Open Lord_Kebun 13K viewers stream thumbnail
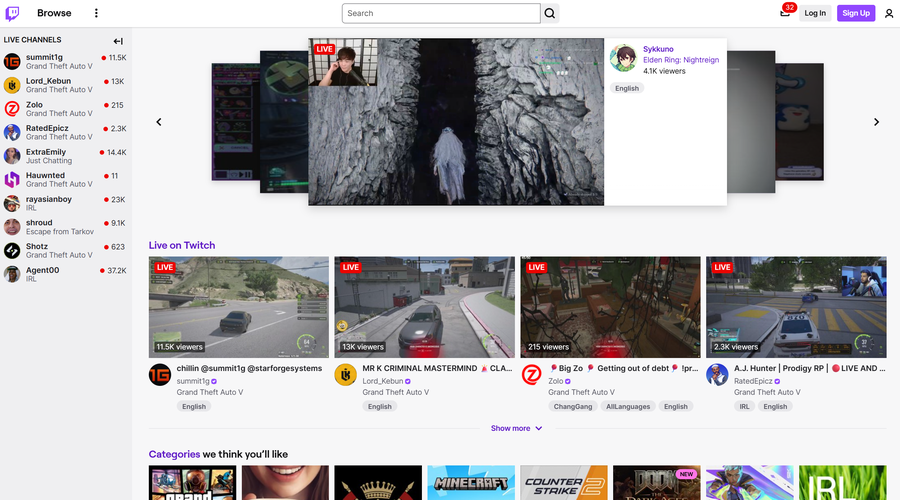900x500 pixels. (425, 307)
